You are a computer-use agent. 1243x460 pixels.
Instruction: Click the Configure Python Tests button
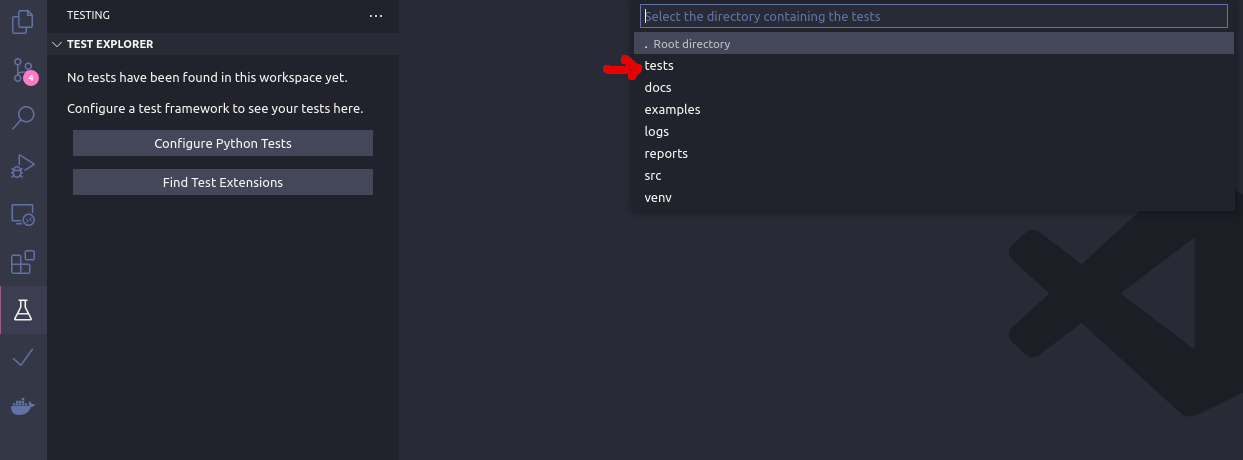(x=223, y=143)
